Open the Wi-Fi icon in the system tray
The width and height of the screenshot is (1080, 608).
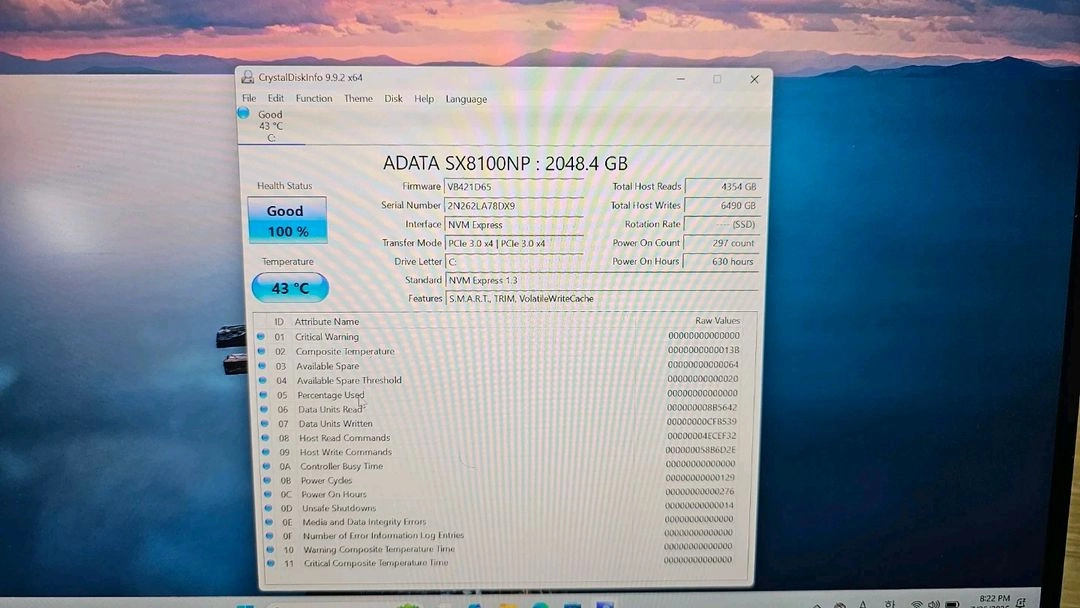(x=917, y=604)
